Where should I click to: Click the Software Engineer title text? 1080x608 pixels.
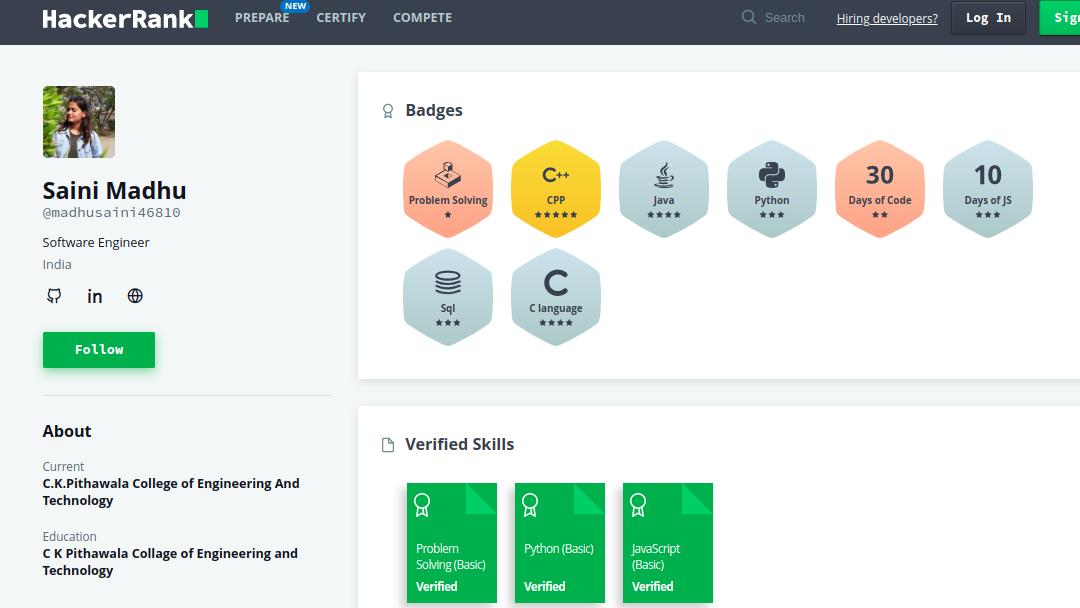(96, 242)
